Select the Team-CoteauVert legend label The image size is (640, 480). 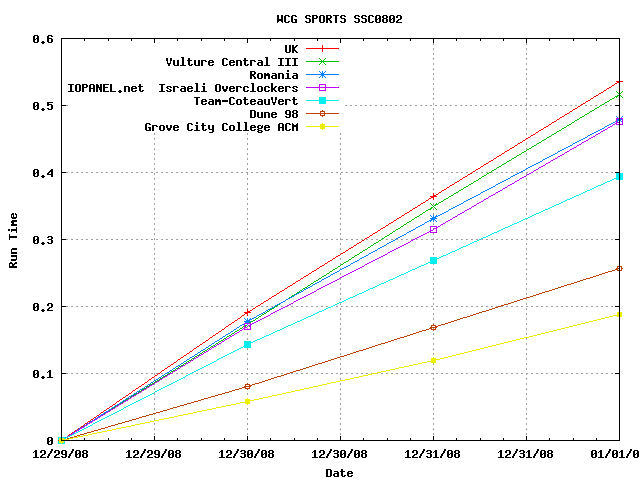pyautogui.click(x=246, y=101)
